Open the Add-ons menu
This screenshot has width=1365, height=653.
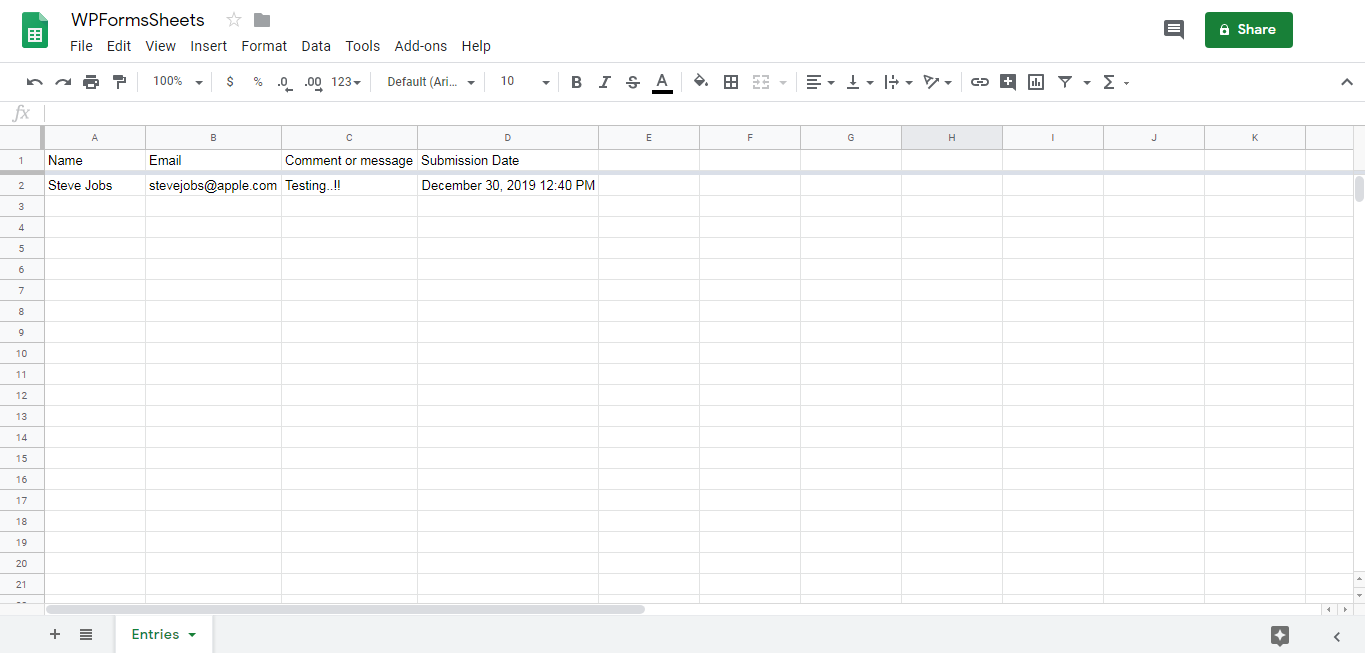[421, 46]
